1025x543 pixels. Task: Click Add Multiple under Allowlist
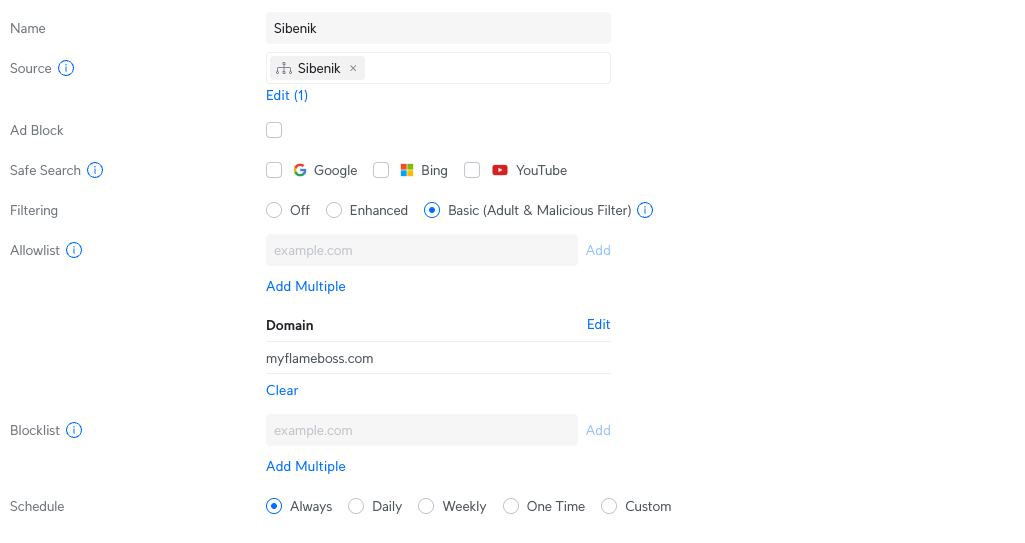click(306, 286)
